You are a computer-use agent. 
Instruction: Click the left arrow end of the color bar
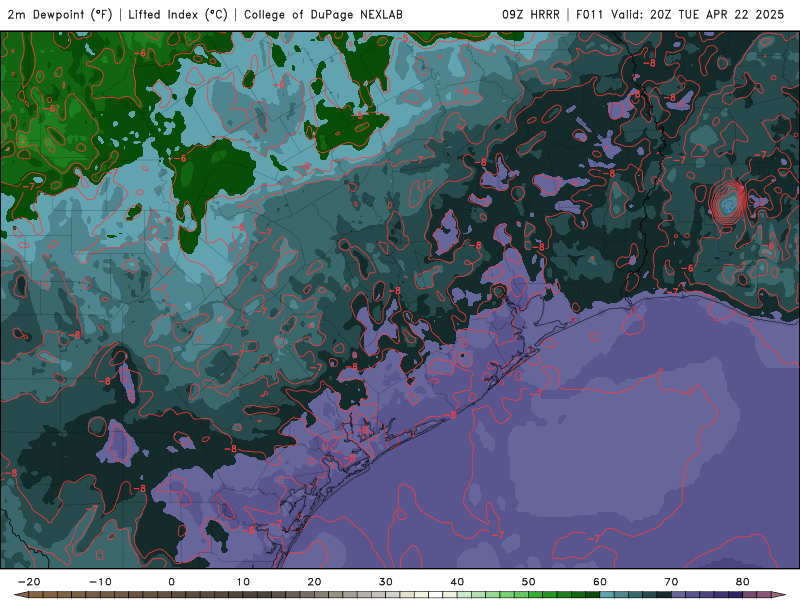point(20,595)
